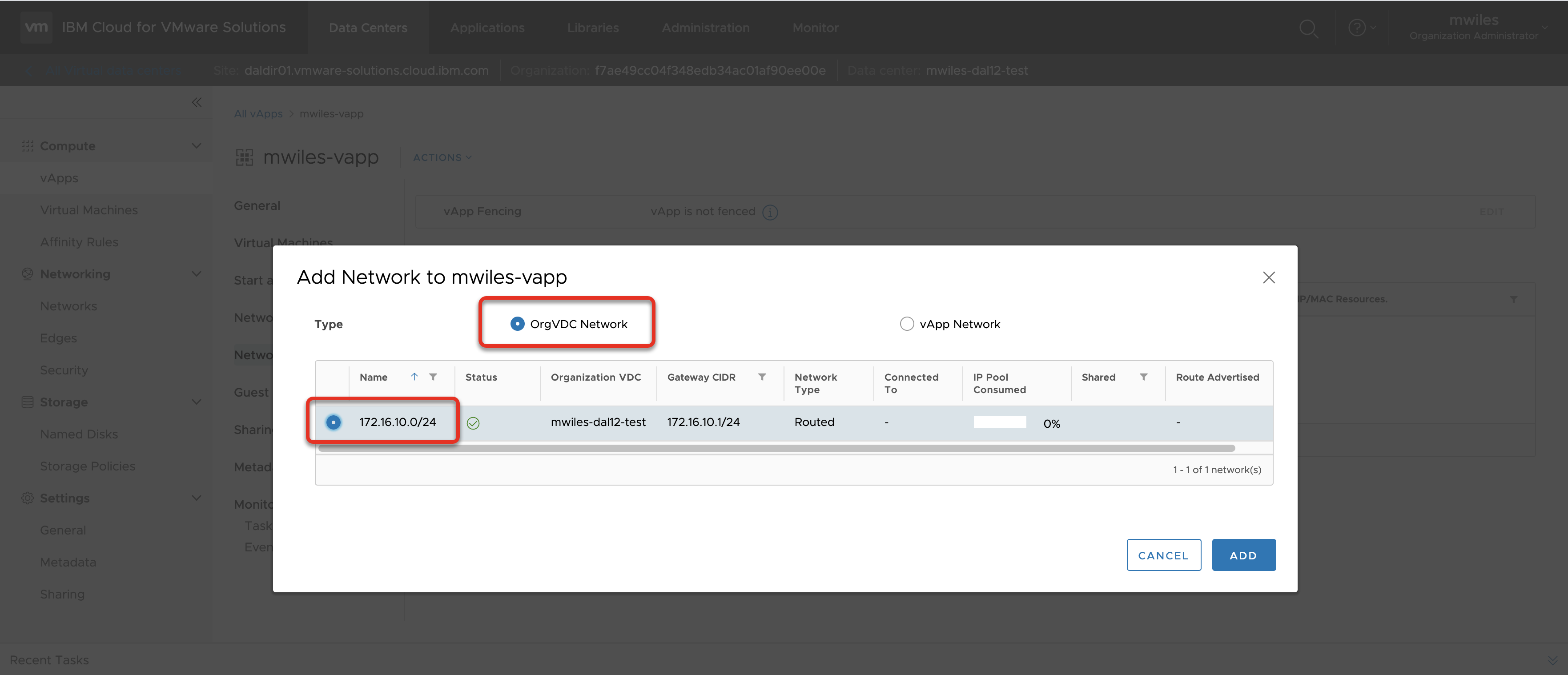Viewport: 1568px width, 675px height.
Task: Click the ADD button
Action: click(x=1243, y=555)
